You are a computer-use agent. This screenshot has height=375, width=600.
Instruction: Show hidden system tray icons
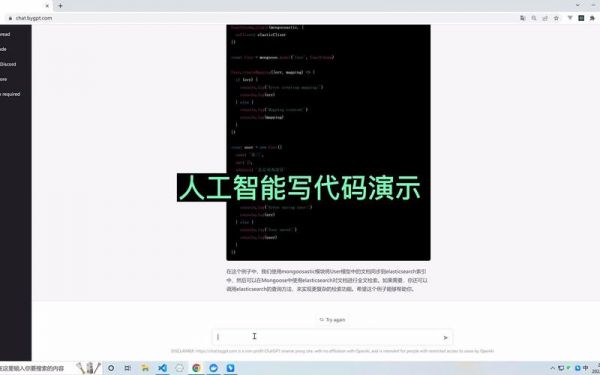(x=553, y=368)
